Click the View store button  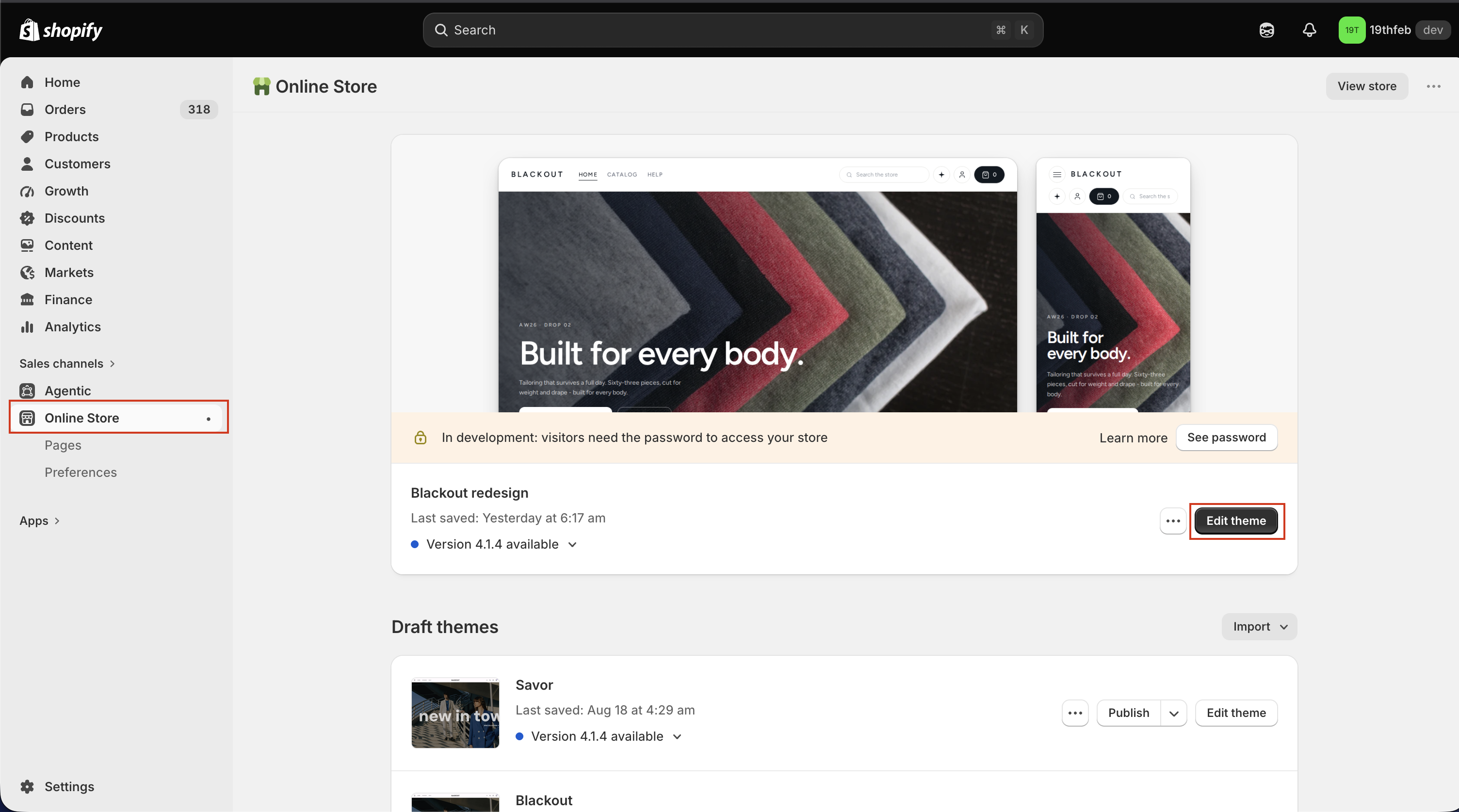[x=1367, y=86]
